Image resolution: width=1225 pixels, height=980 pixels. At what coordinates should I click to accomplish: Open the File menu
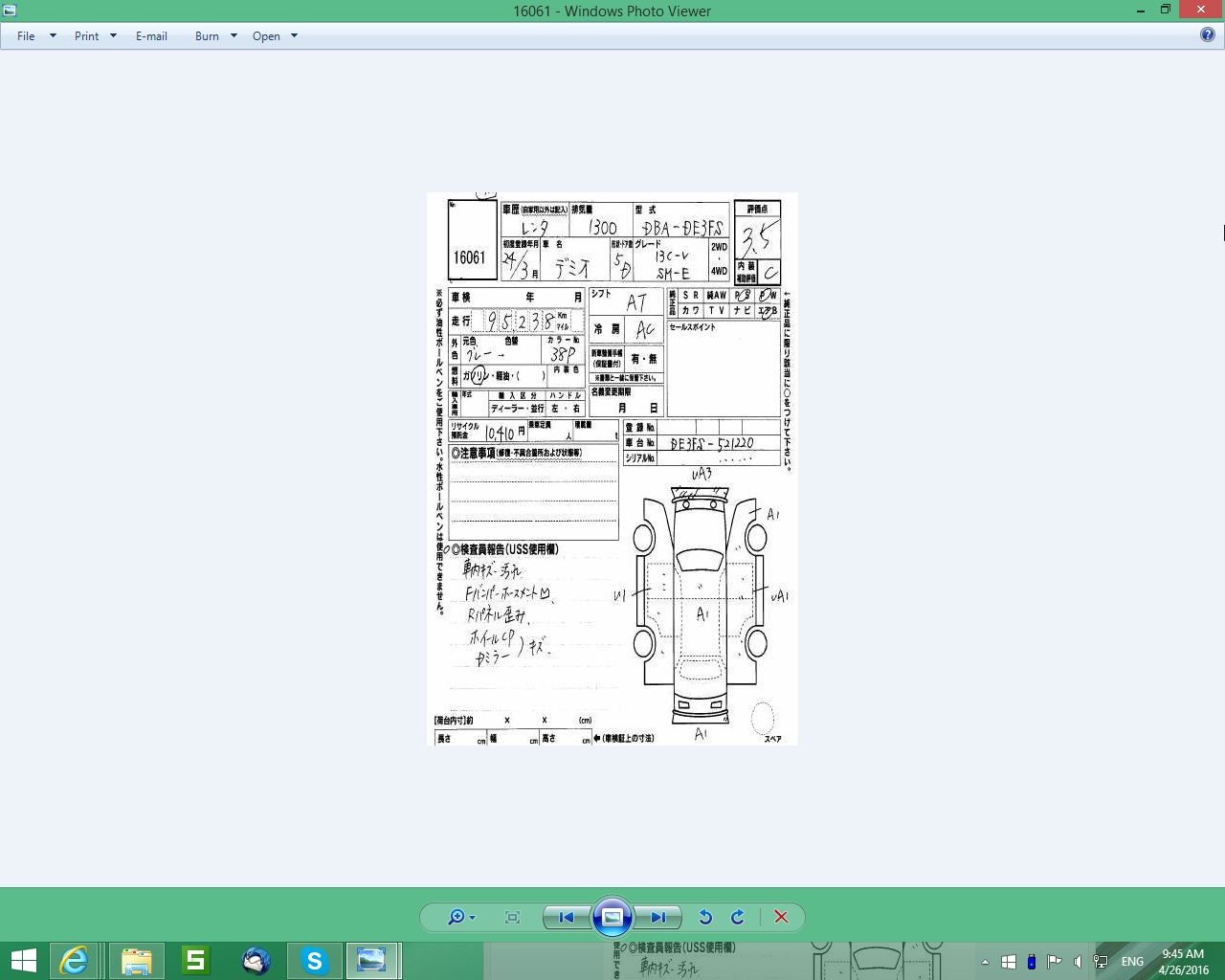coord(26,36)
